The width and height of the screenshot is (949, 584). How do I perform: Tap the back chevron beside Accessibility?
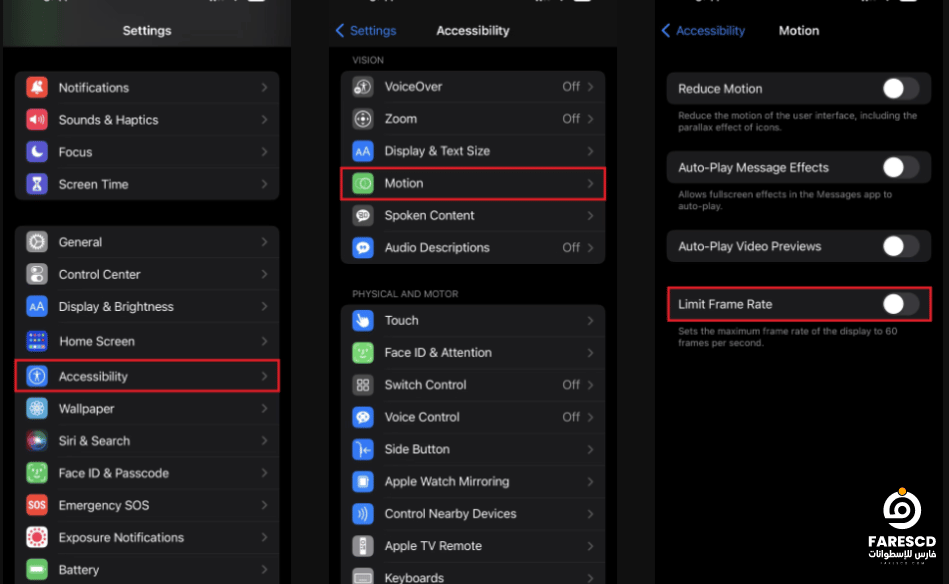pyautogui.click(x=666, y=30)
